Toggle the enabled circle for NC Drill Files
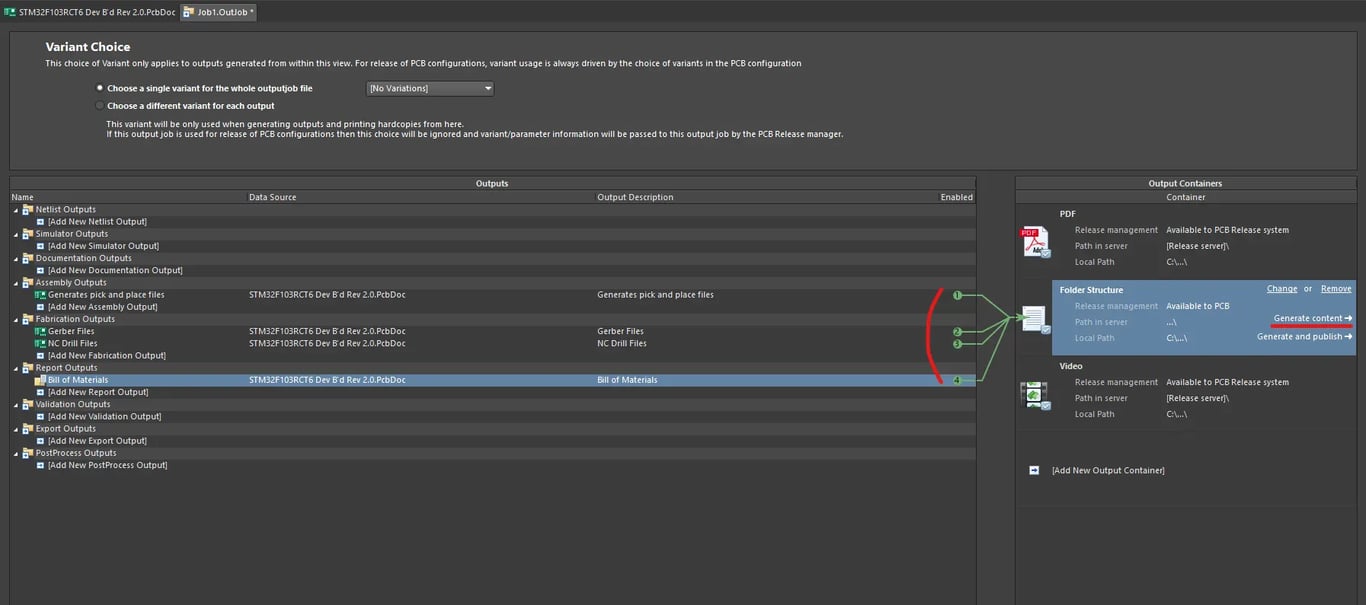 point(957,344)
